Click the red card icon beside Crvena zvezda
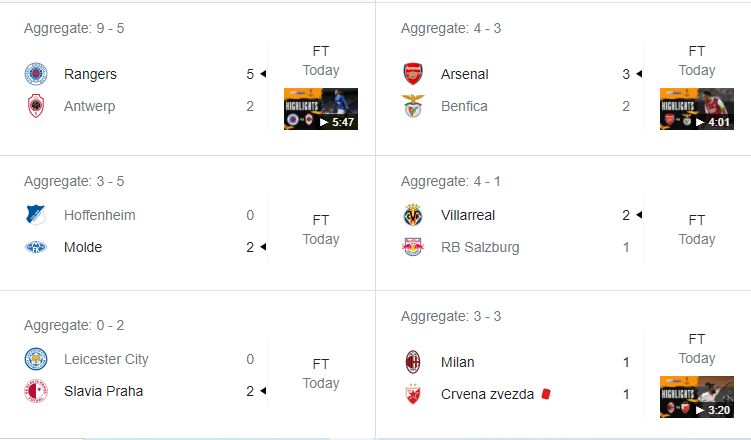 546,394
